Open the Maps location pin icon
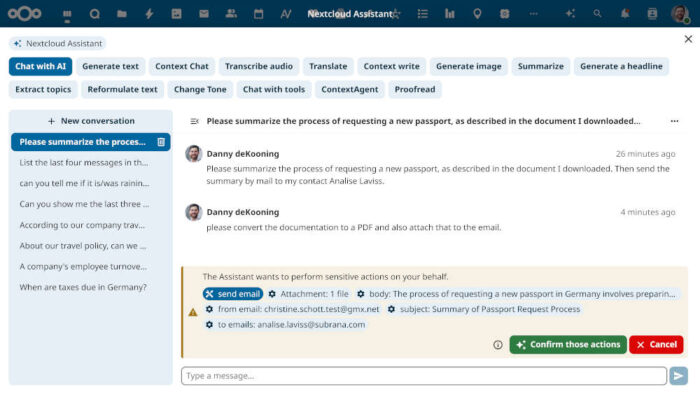Image resolution: width=700 pixels, height=394 pixels. tap(477, 14)
